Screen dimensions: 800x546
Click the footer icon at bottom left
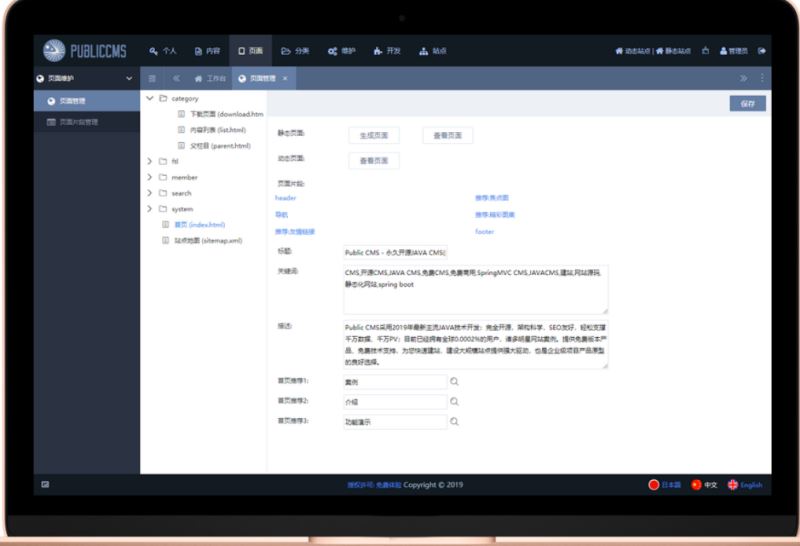[x=45, y=484]
